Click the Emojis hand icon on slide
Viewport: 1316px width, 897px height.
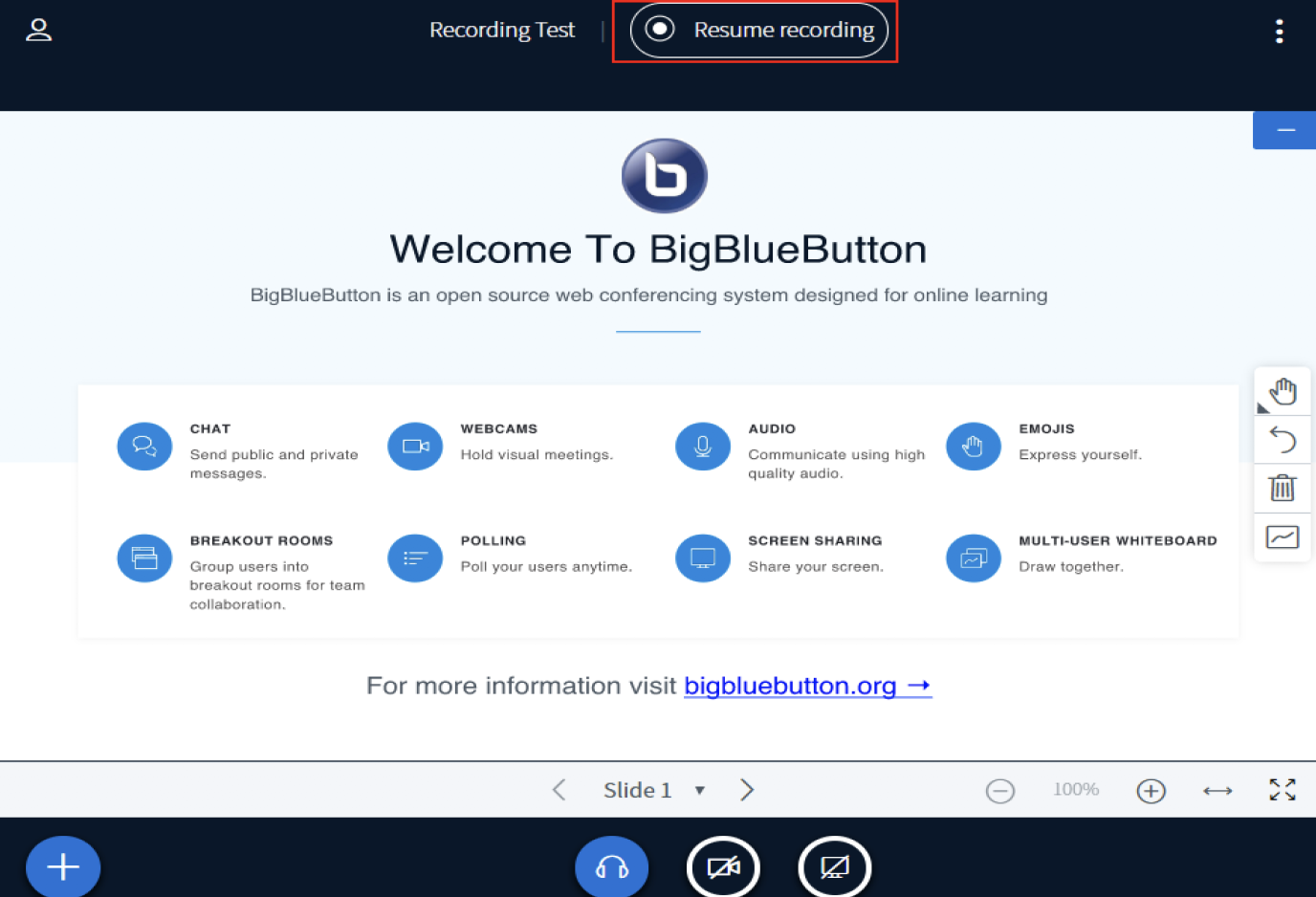coord(974,447)
